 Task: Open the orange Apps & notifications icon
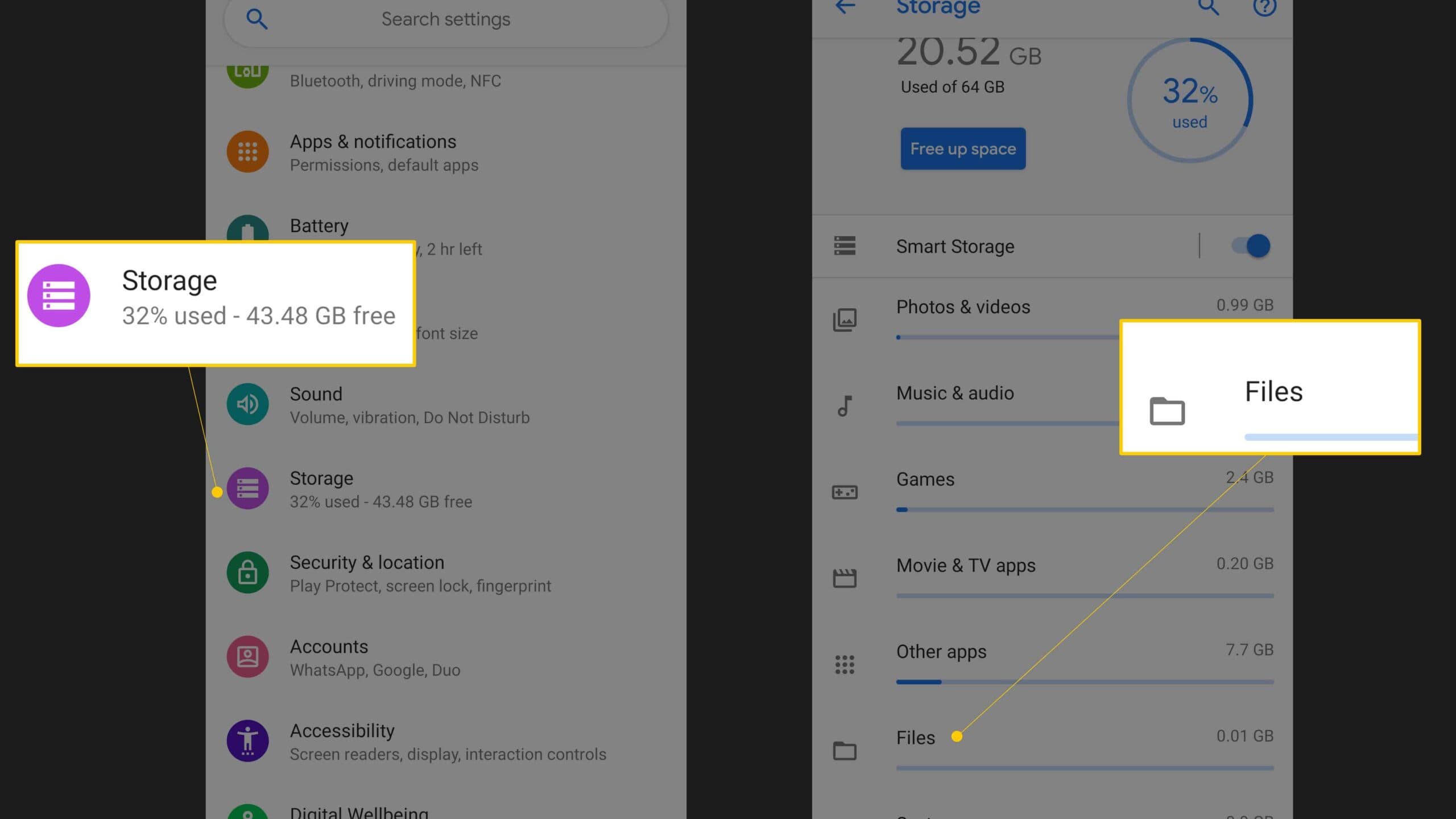247,152
